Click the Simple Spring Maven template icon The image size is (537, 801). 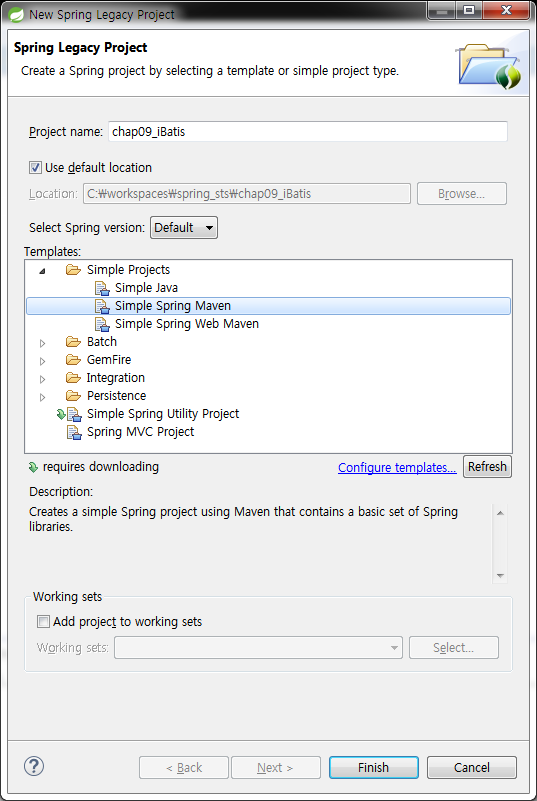click(102, 306)
